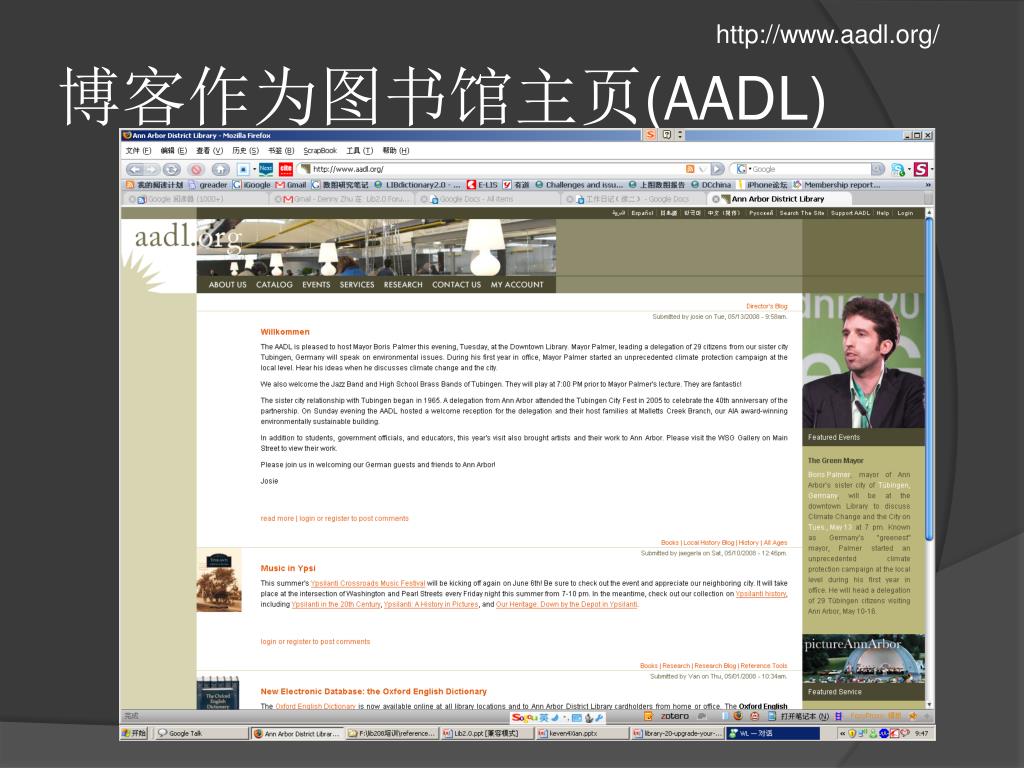
Task: Click Membership report bookmark
Action: (x=837, y=185)
